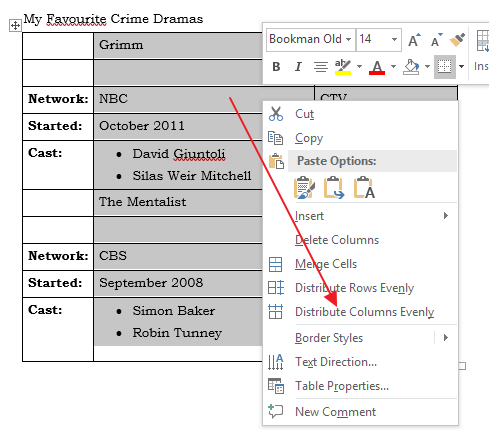Screen dimensions: 489x430
Task: Open Table Properties dialog
Action: [360, 386]
